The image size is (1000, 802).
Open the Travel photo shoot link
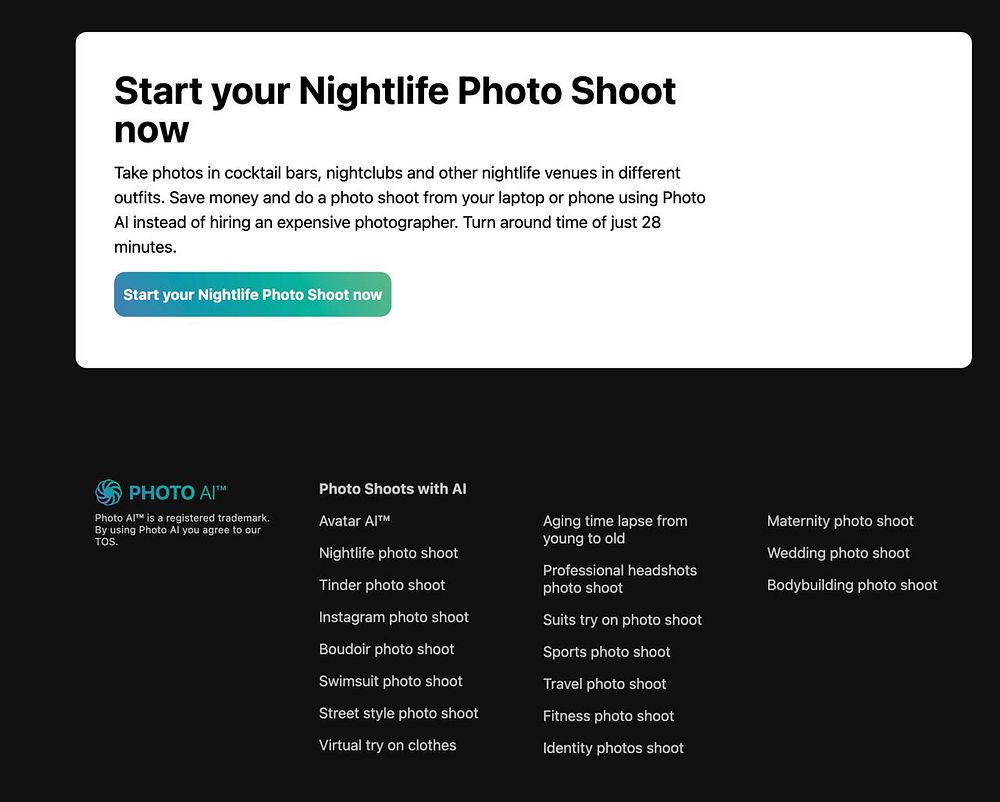605,683
